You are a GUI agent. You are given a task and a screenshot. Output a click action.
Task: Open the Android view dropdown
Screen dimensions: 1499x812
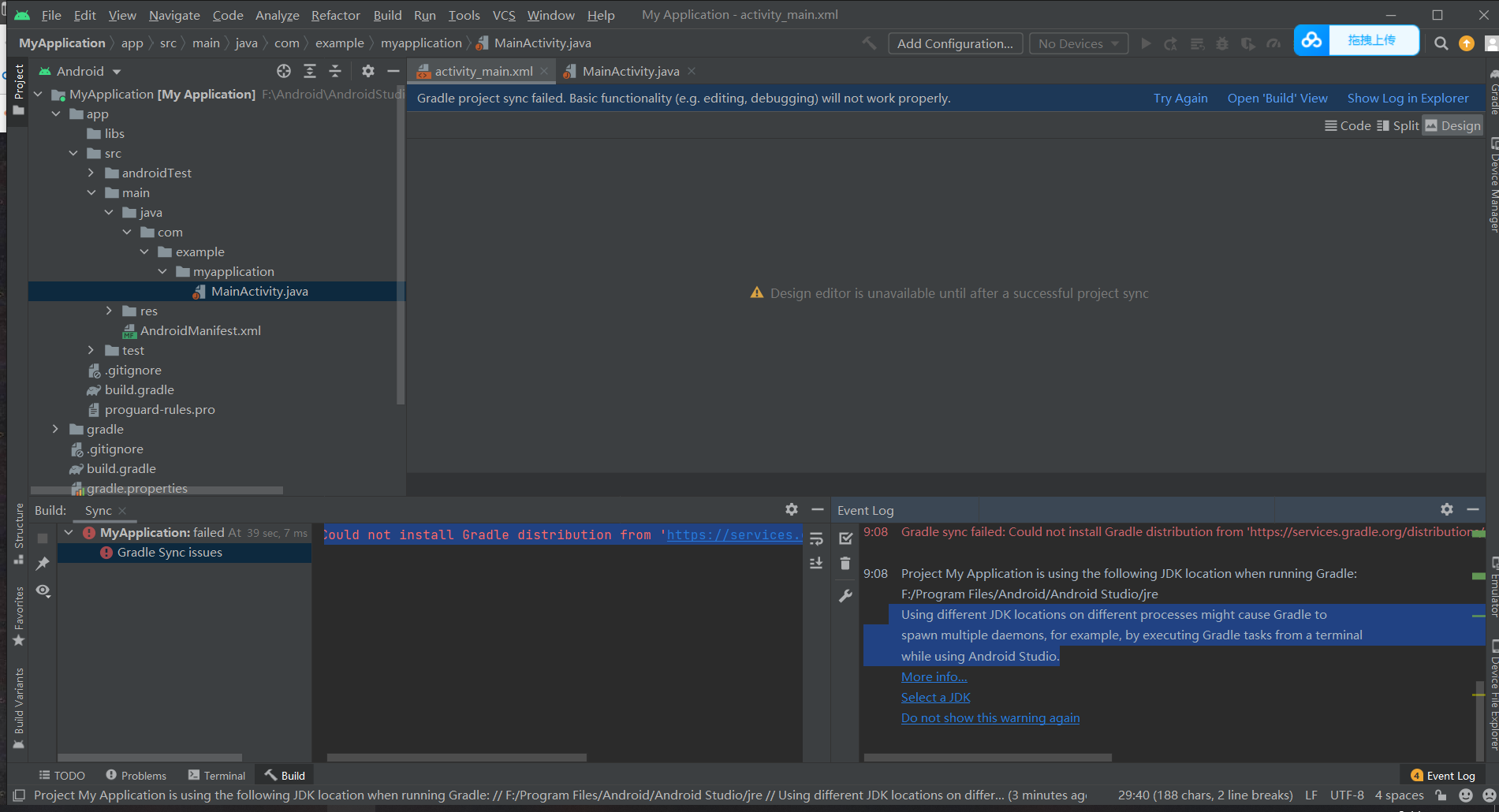coord(80,71)
